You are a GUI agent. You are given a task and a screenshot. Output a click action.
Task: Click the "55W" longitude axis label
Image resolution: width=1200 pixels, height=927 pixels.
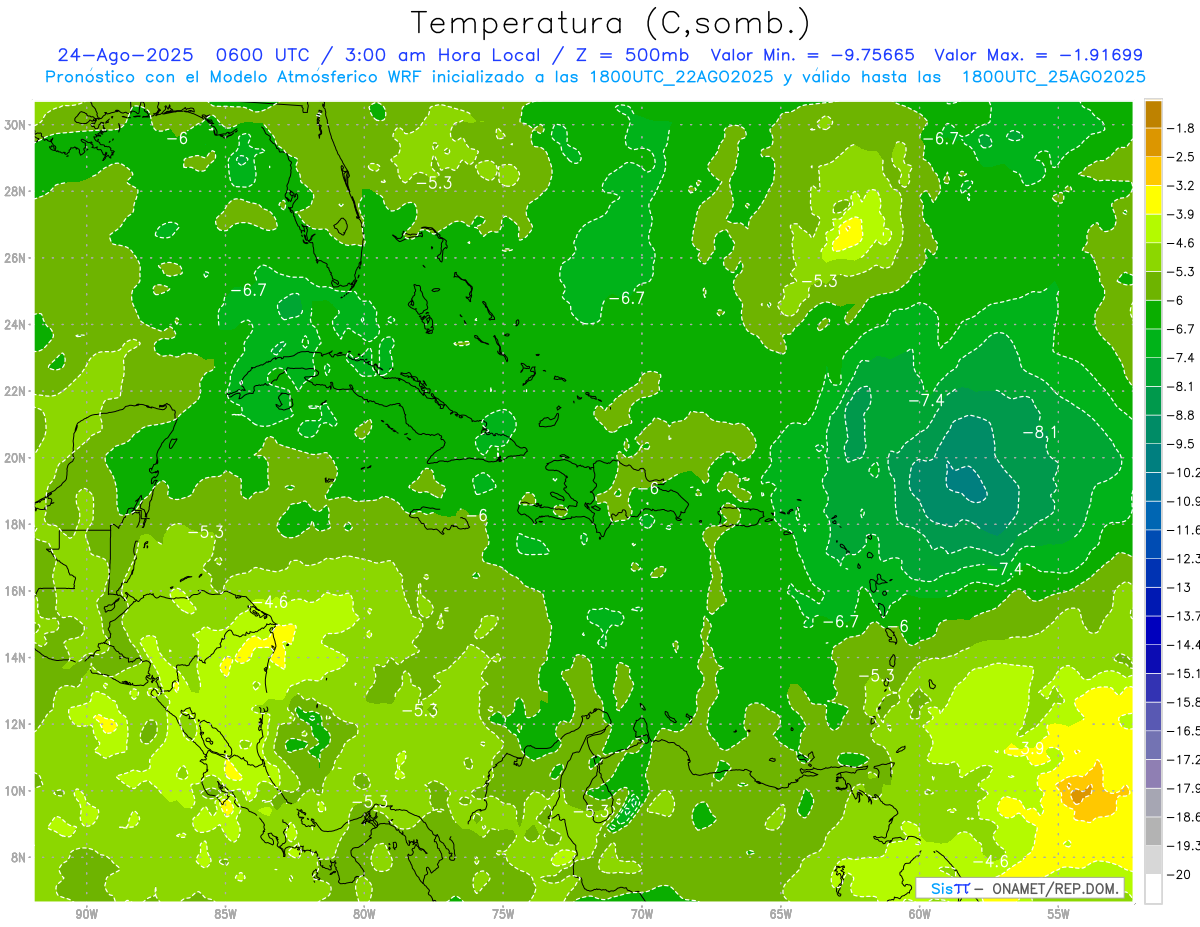[1060, 914]
